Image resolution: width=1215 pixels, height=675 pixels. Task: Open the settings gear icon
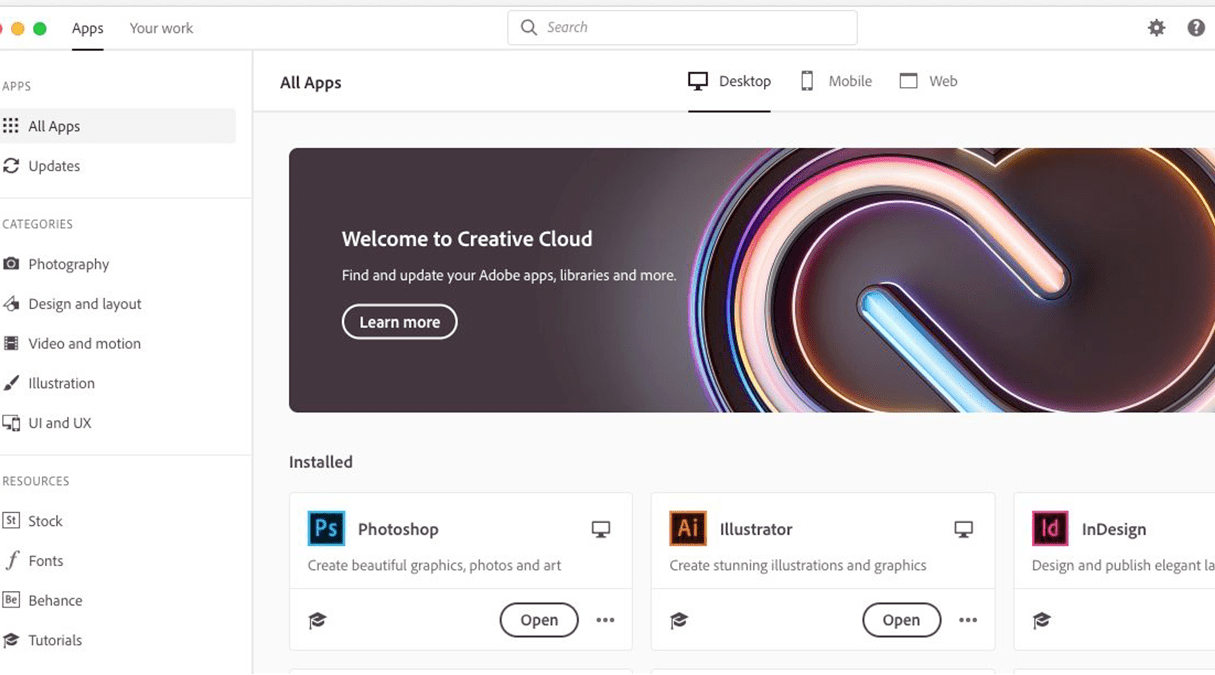[1156, 28]
